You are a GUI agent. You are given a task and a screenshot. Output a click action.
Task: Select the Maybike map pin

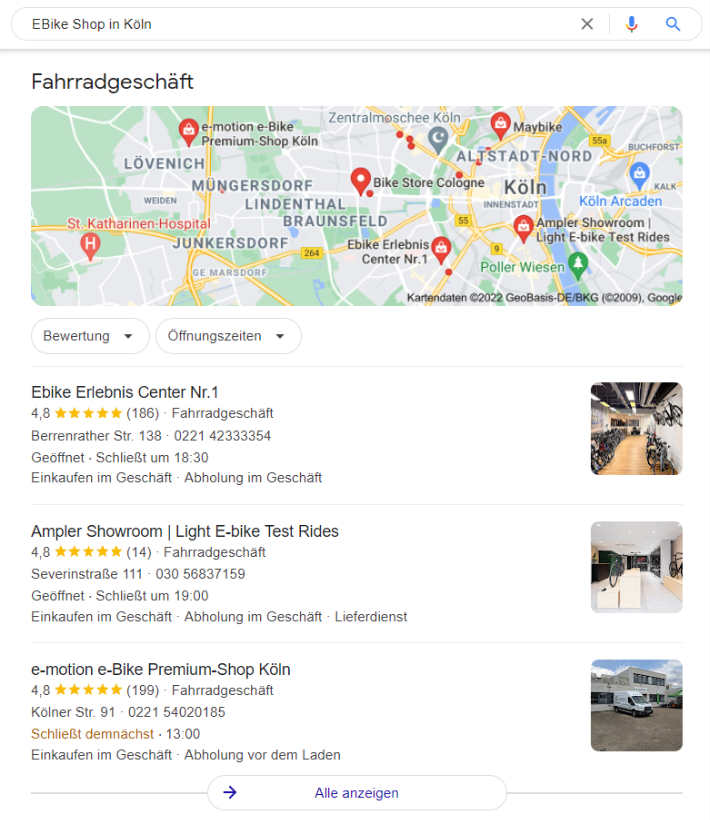(500, 126)
